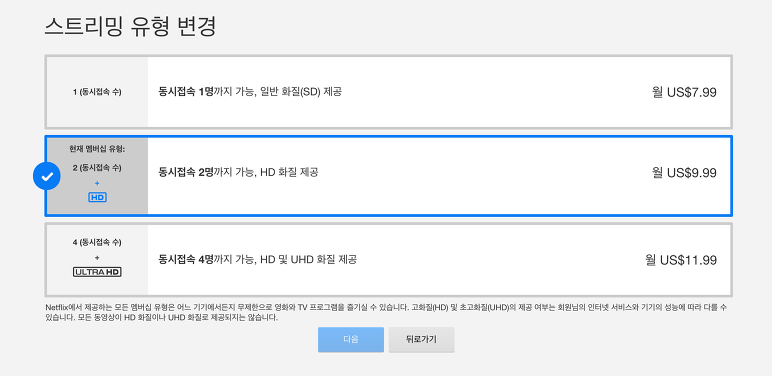Click the HD badge icon
The width and height of the screenshot is (772, 376).
coord(97,197)
